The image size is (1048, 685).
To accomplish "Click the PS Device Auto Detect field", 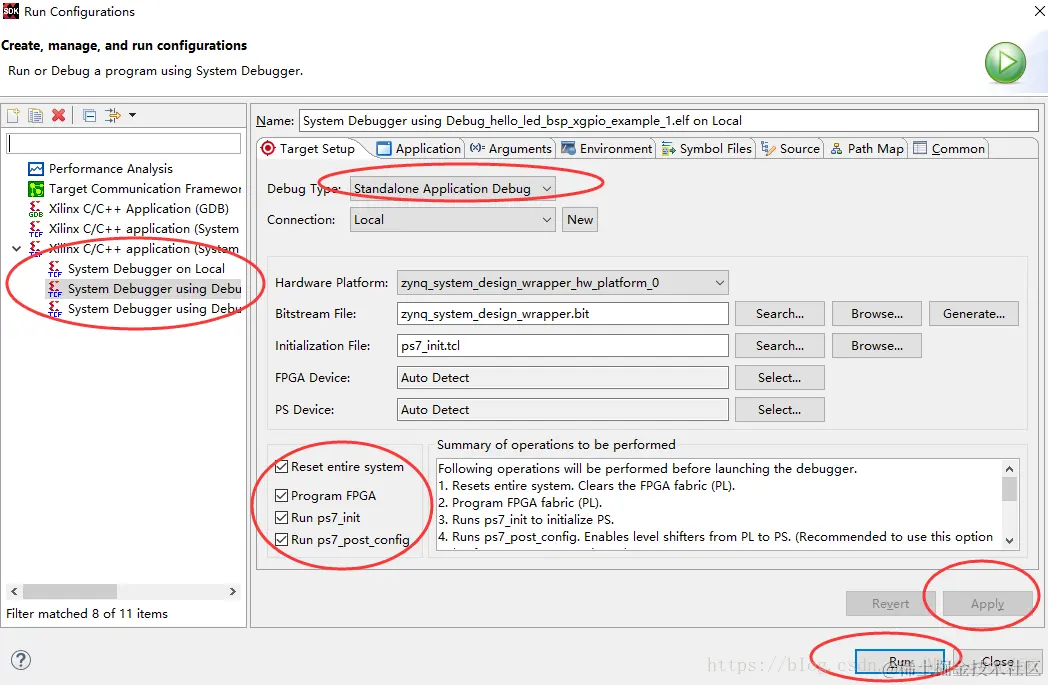I will pyautogui.click(x=562, y=410).
